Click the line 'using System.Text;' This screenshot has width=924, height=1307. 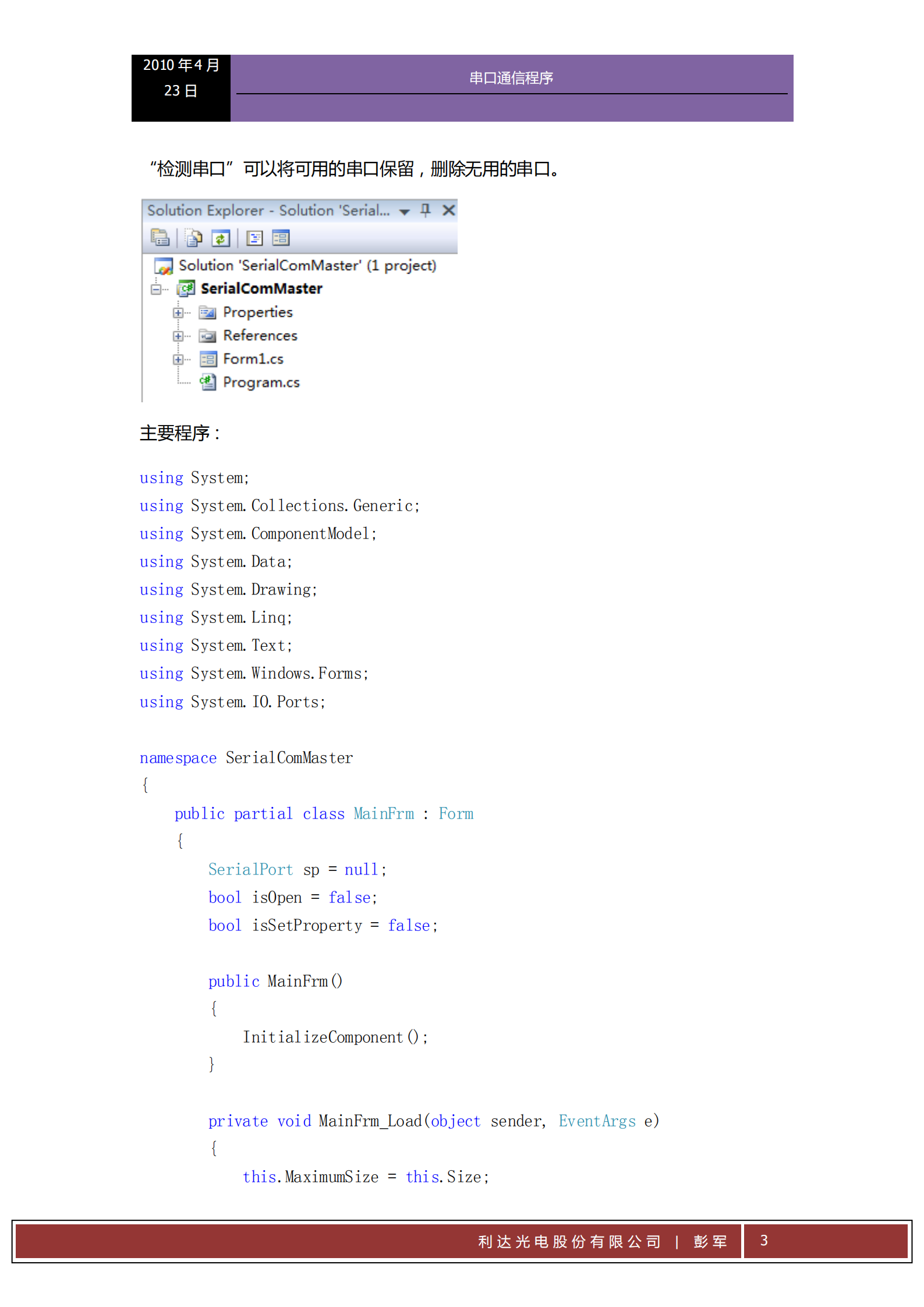pyautogui.click(x=216, y=646)
